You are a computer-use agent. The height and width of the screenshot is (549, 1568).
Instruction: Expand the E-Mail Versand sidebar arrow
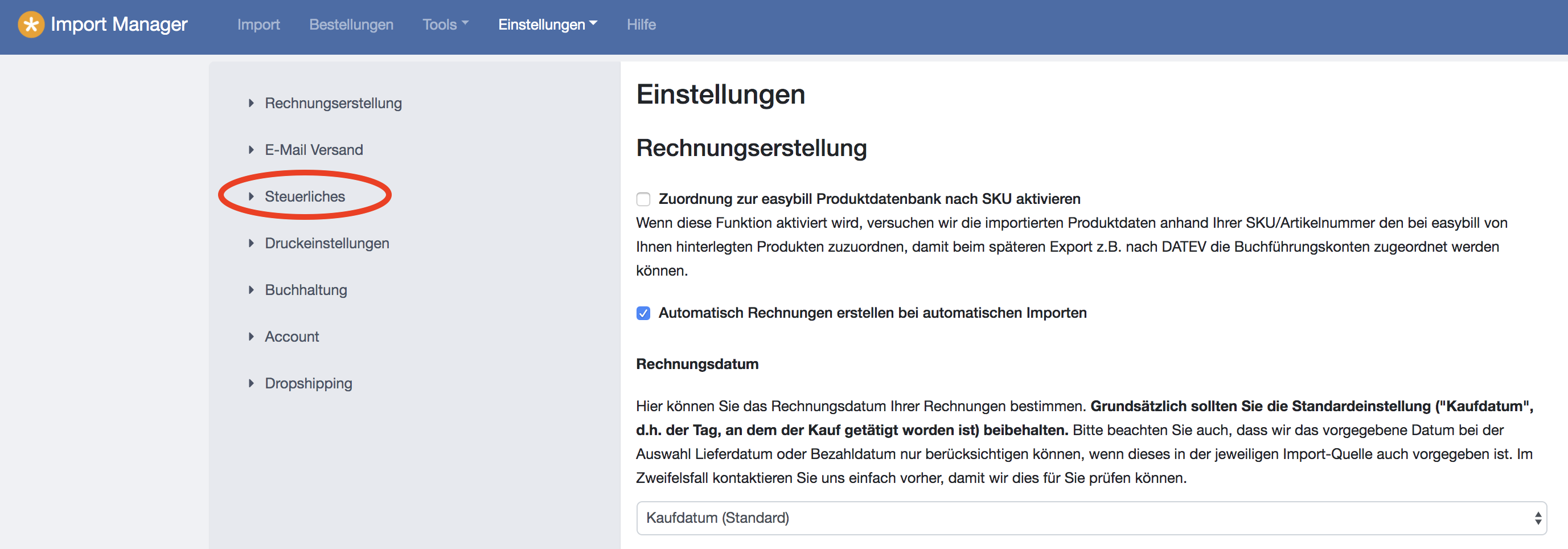(x=251, y=150)
